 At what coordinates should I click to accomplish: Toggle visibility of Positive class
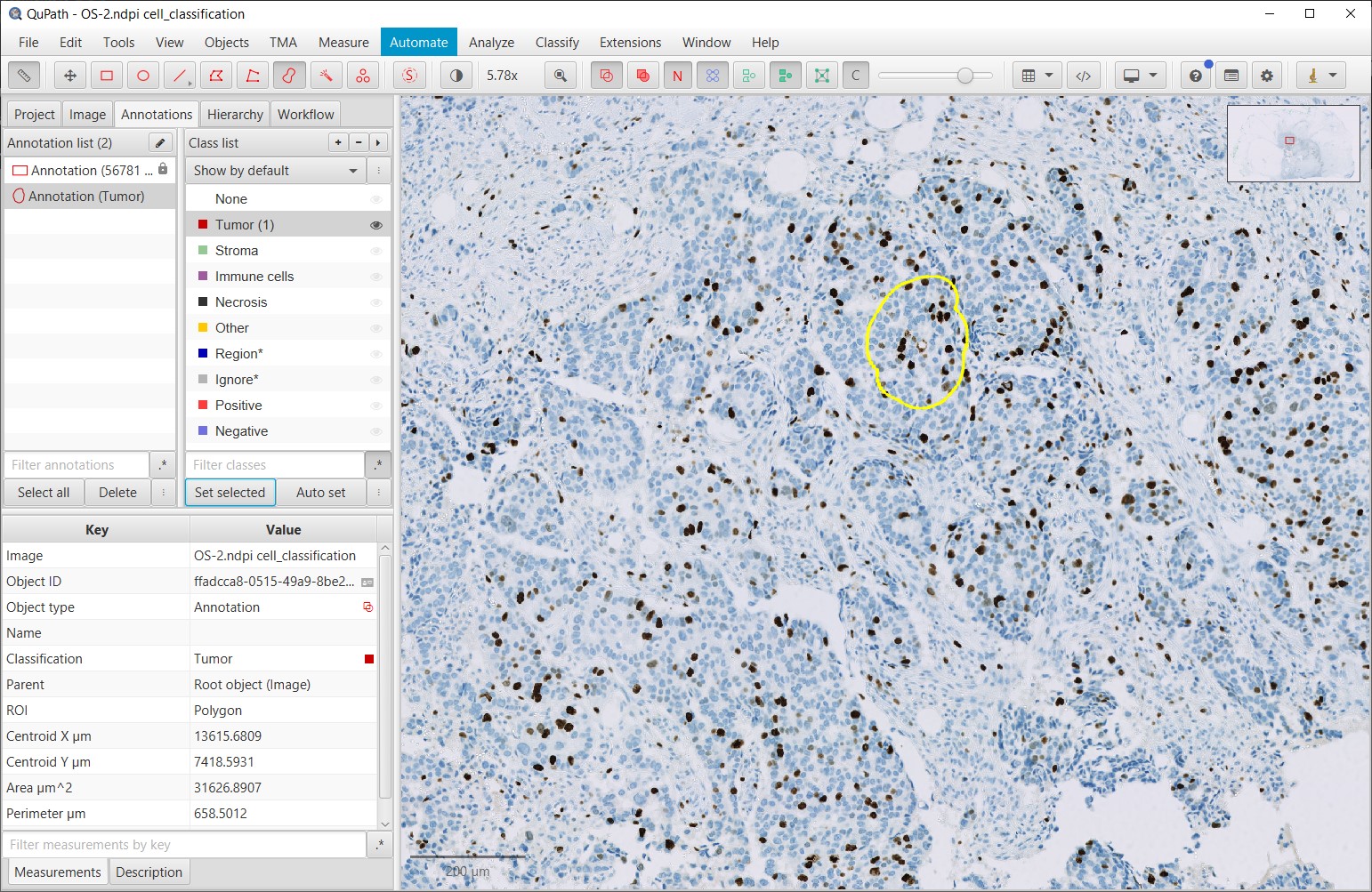[376, 406]
